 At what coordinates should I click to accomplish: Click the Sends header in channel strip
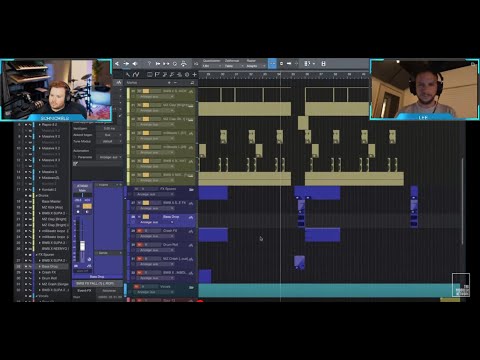pyautogui.click(x=109, y=253)
